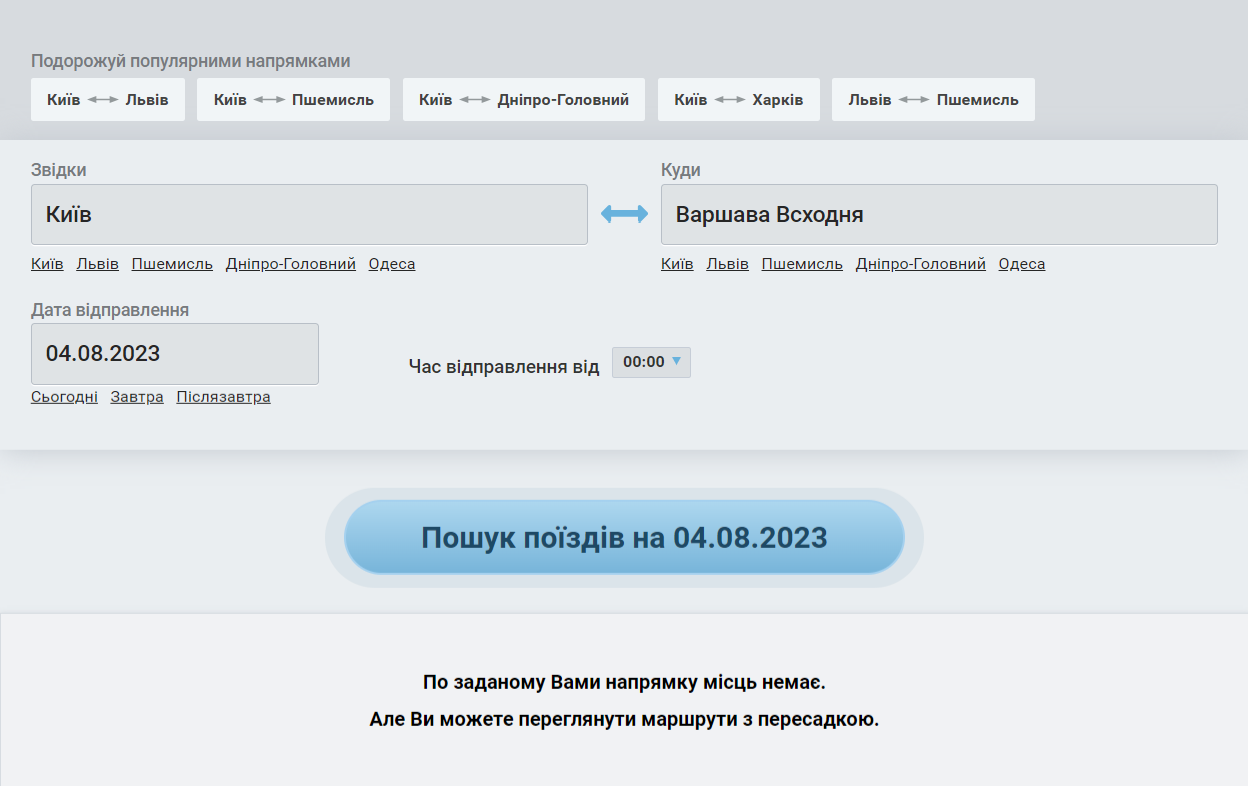Set destination to Пшемисль via quick link

[x=801, y=263]
